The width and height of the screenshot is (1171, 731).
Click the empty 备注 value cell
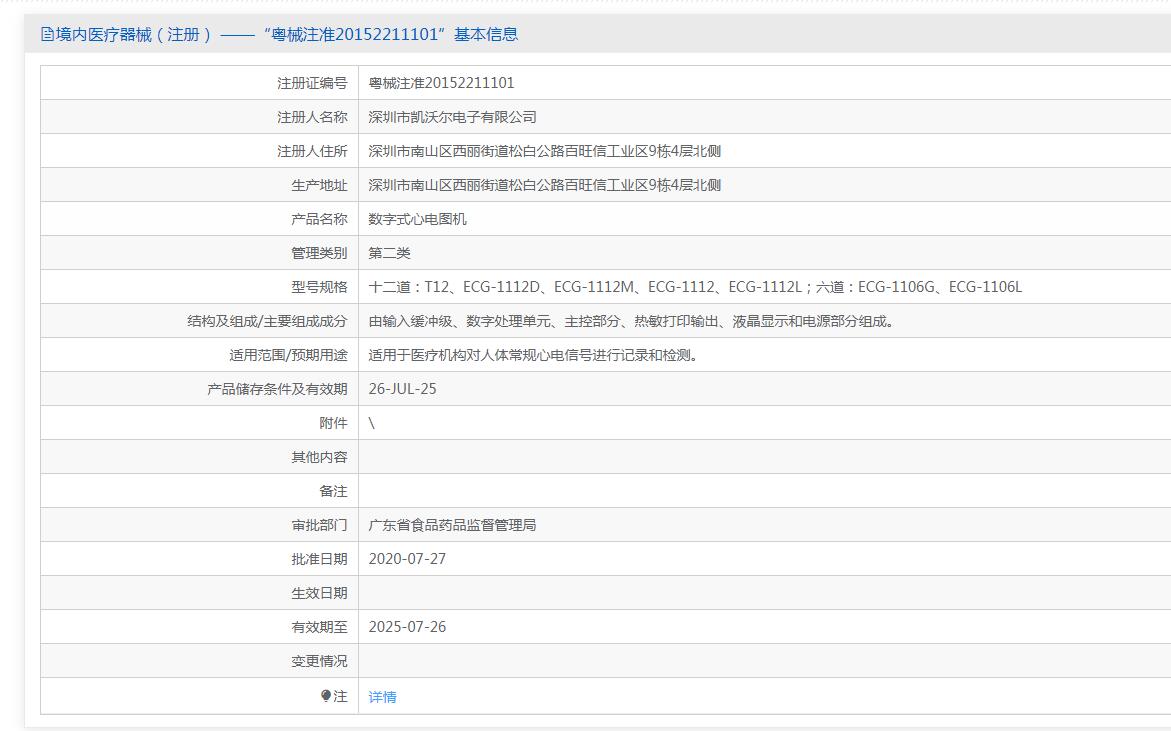pyautogui.click(x=765, y=491)
